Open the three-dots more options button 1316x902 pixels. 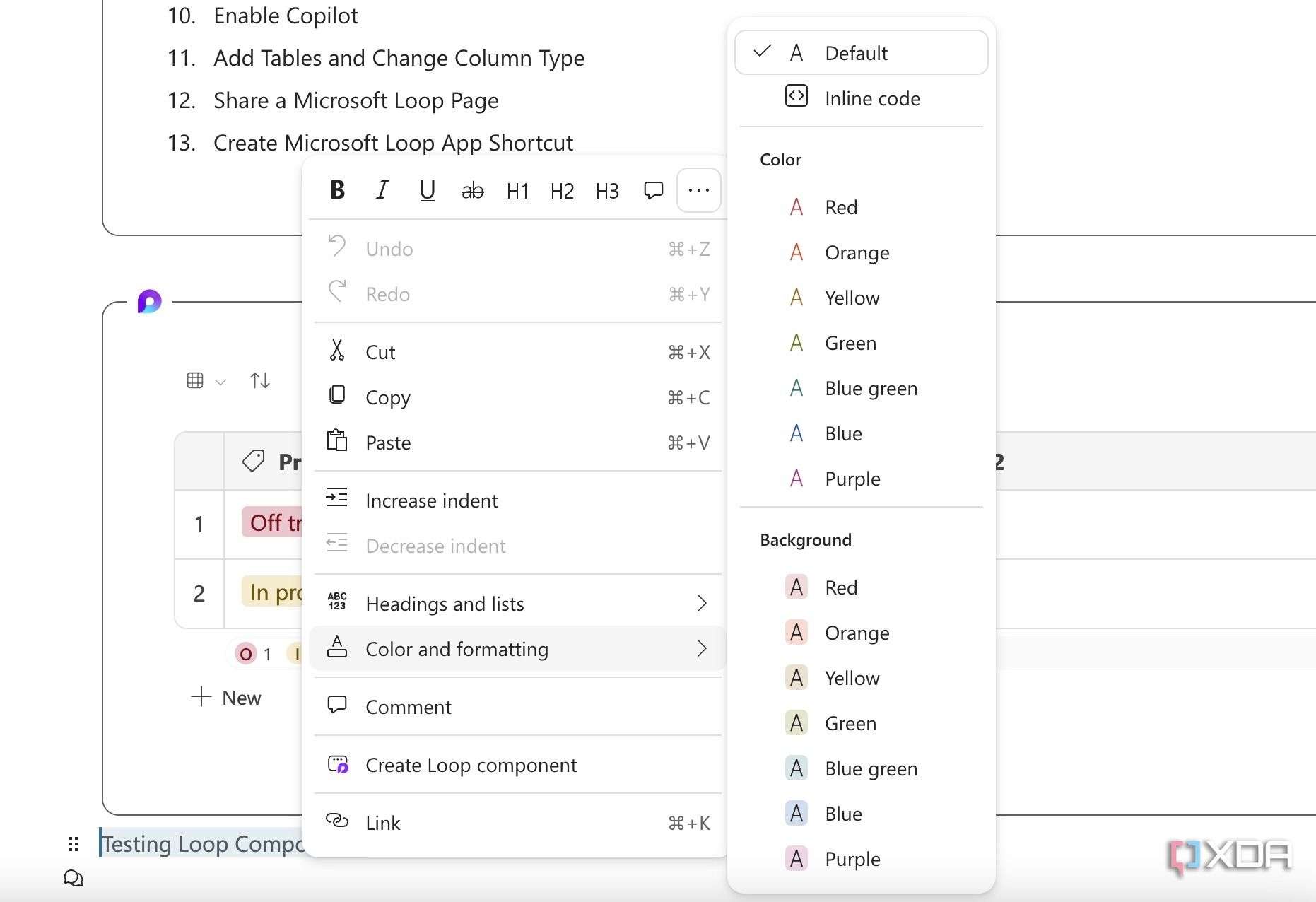coord(698,190)
